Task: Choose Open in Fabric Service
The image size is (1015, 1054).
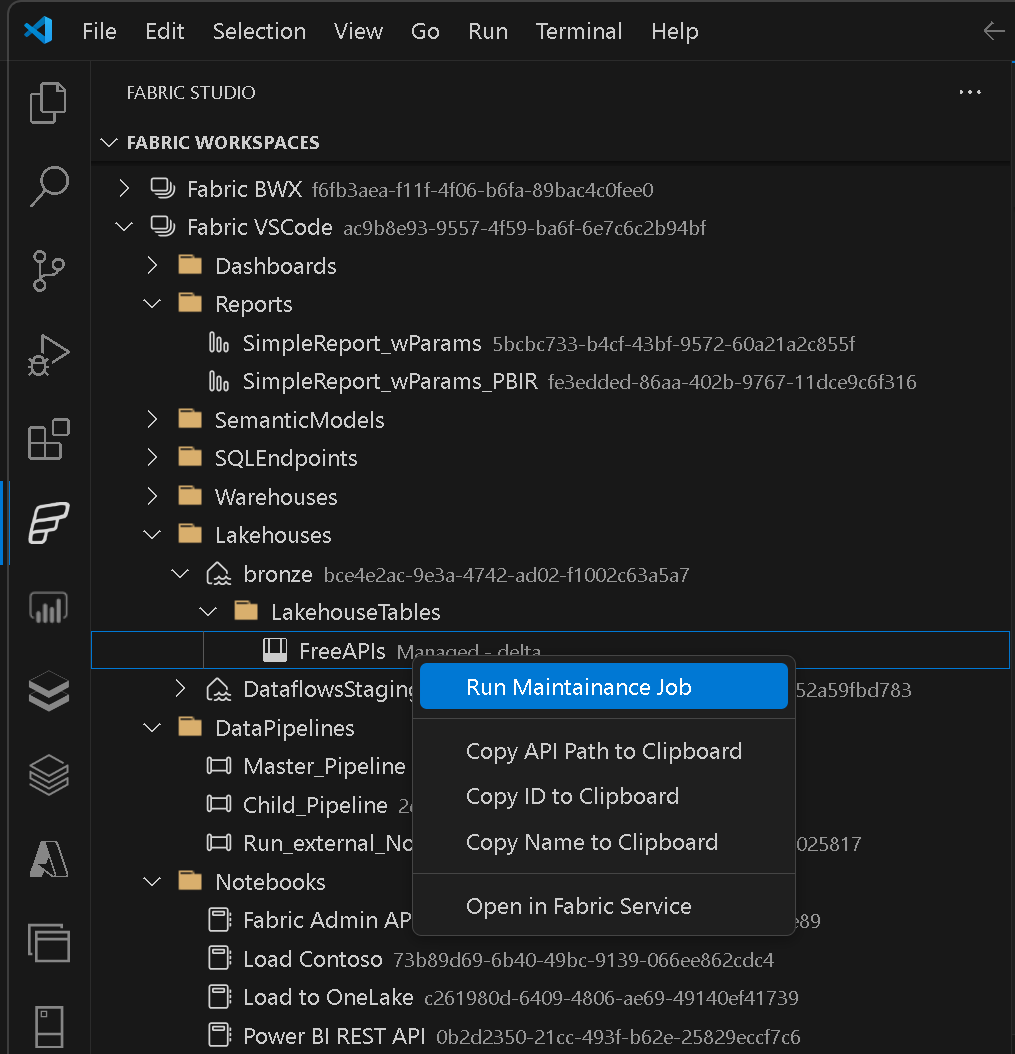Action: click(604, 906)
